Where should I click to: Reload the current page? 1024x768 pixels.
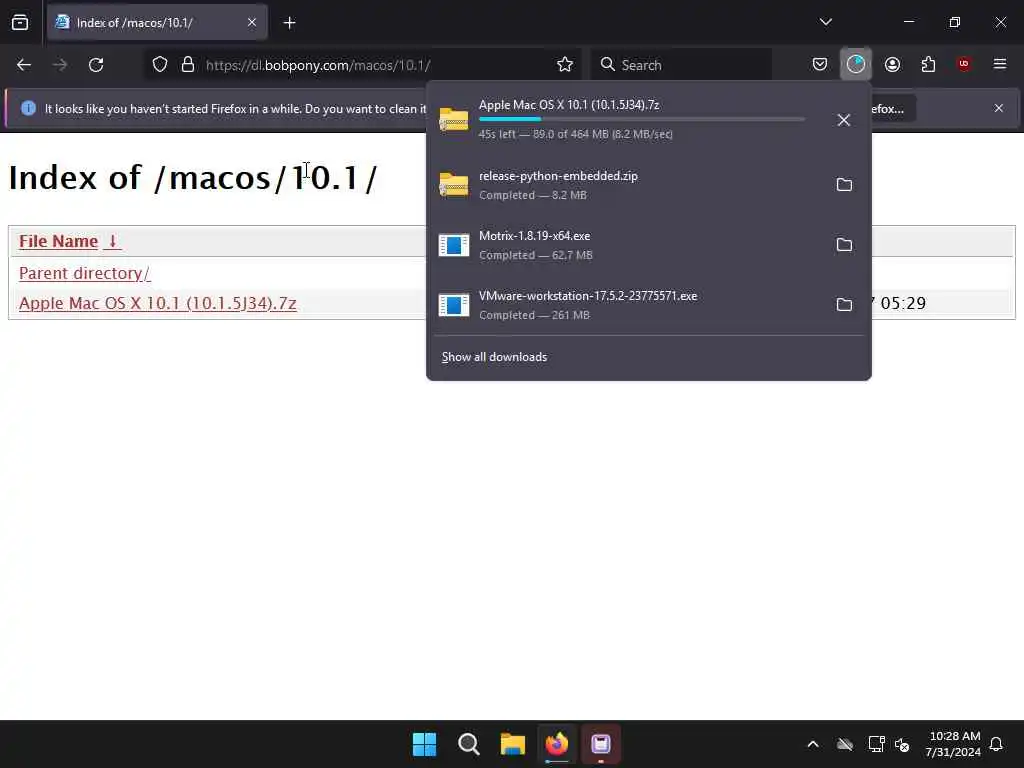click(96, 65)
